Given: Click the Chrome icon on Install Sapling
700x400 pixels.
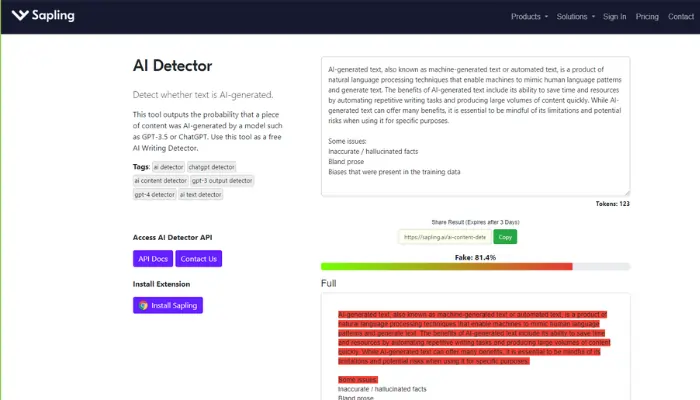Looking at the screenshot, I should point(143,305).
